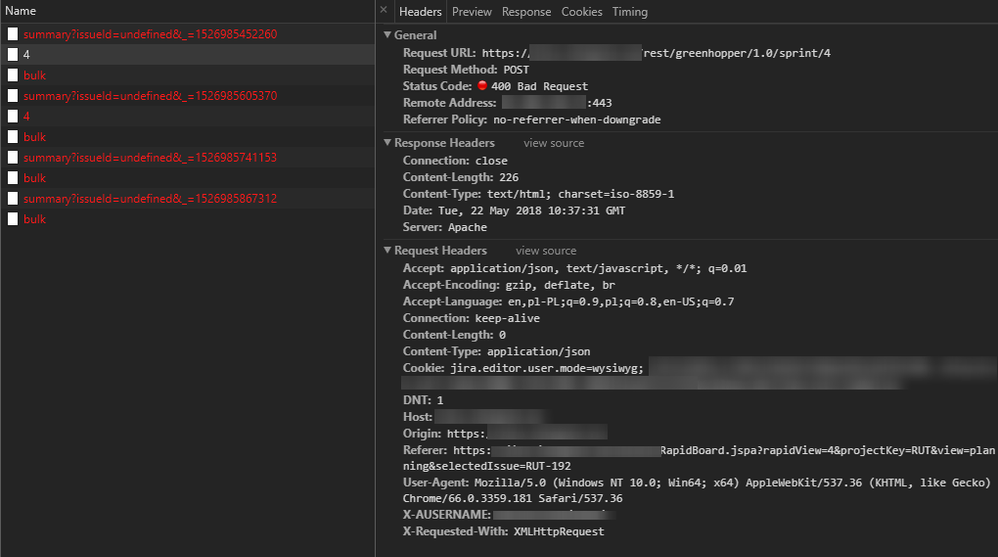
Task: Select the Headers tab
Action: click(420, 12)
